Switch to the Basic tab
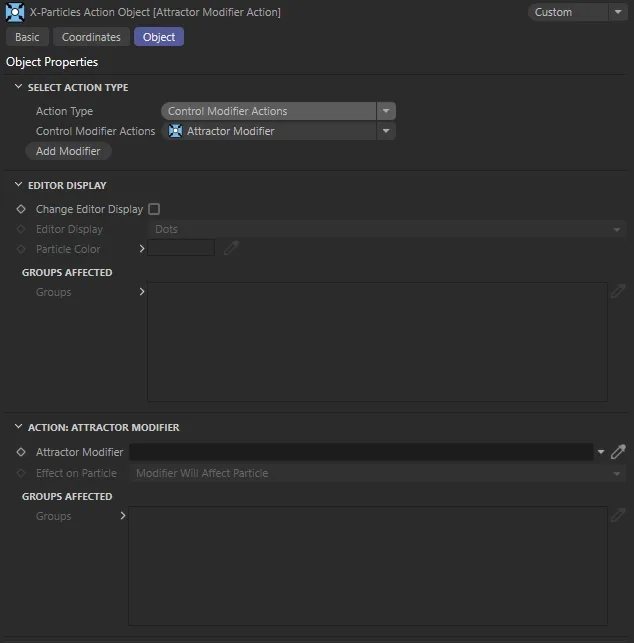The height and width of the screenshot is (643, 634). [27, 37]
